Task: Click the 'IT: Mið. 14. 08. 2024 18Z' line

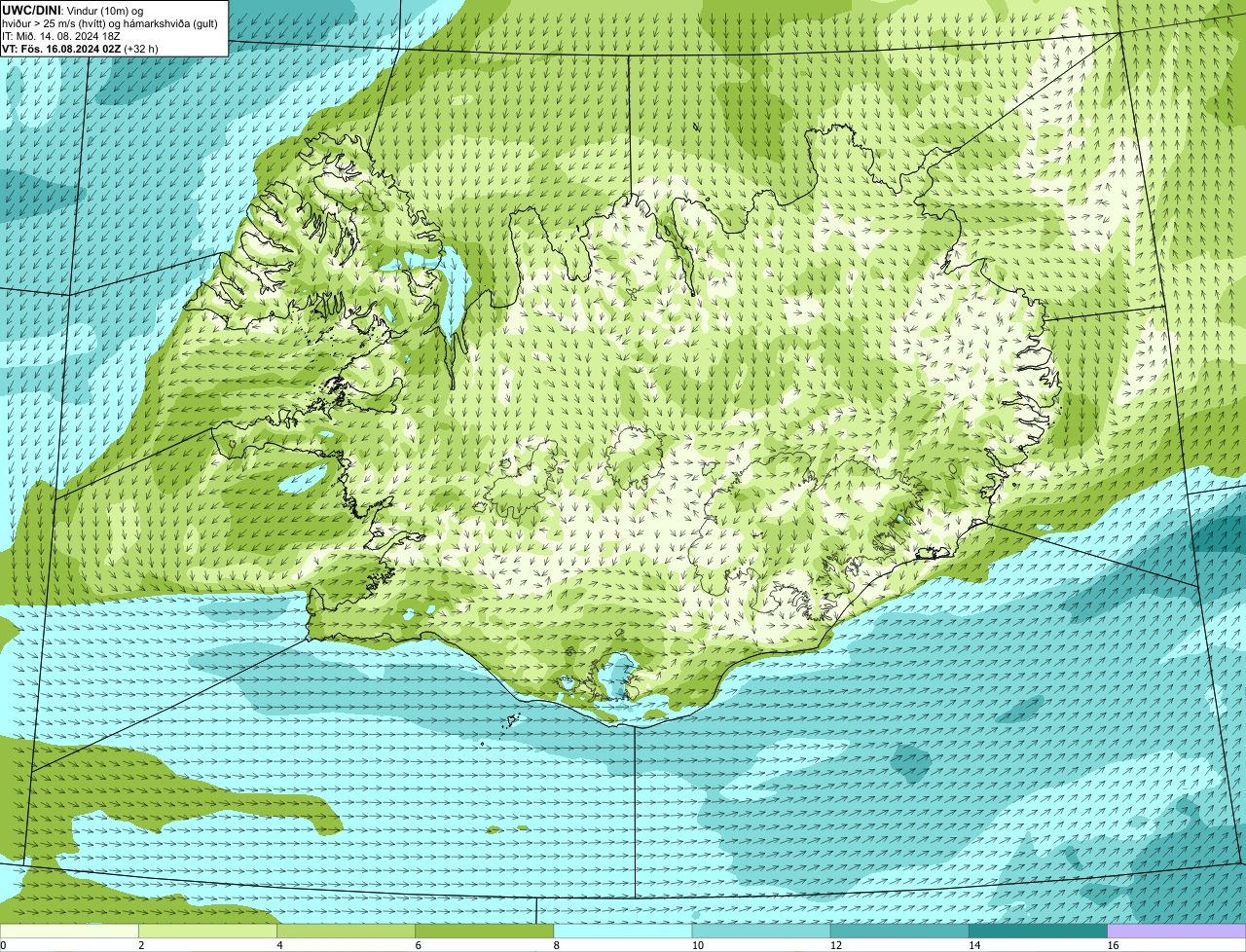Action: pyautogui.click(x=61, y=35)
